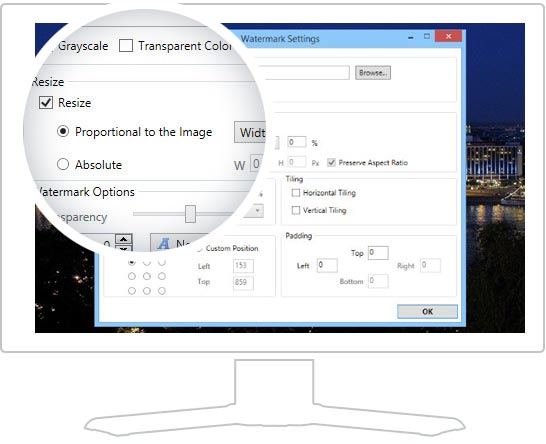Click the Browse.. button

click(373, 73)
